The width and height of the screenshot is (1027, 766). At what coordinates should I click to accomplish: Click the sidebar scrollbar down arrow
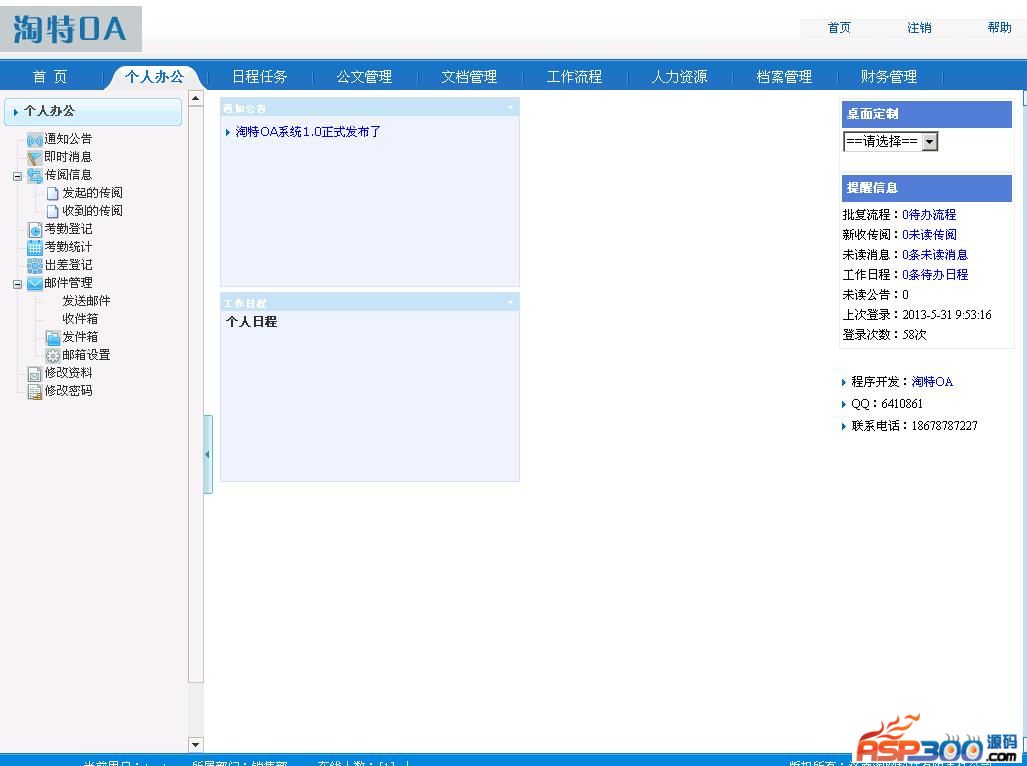point(195,745)
